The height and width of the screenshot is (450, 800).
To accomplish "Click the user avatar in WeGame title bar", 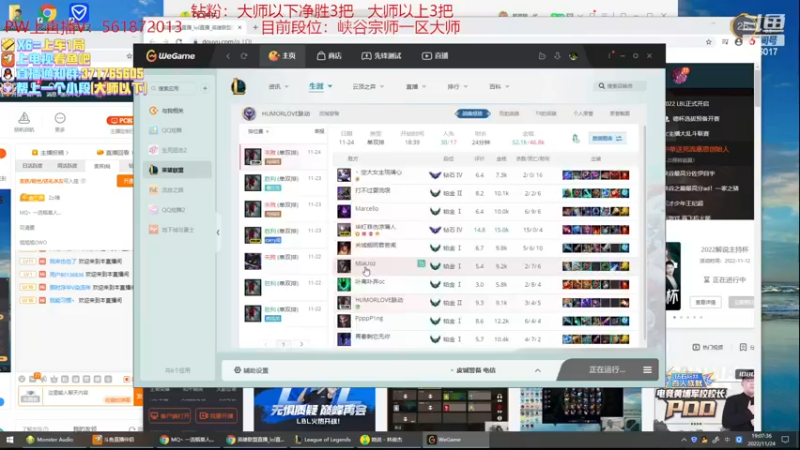I will click(x=573, y=56).
